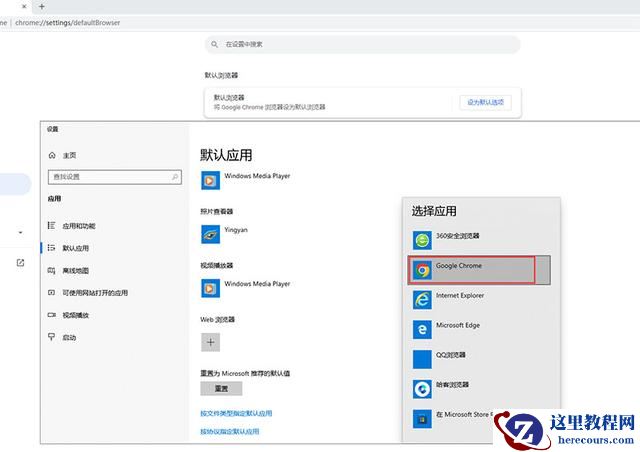The image size is (640, 452).
Task: Select 默认应用 in Settings sidebar
Action: click(76, 248)
